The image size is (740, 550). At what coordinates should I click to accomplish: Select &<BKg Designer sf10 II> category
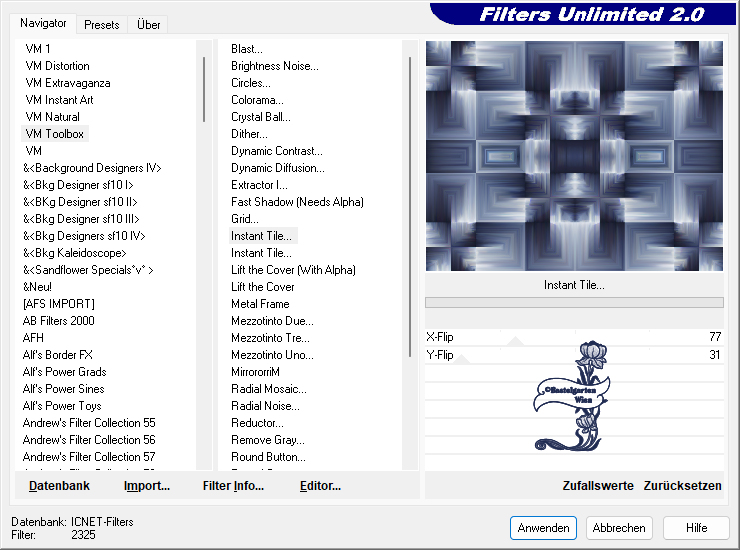tap(80, 202)
